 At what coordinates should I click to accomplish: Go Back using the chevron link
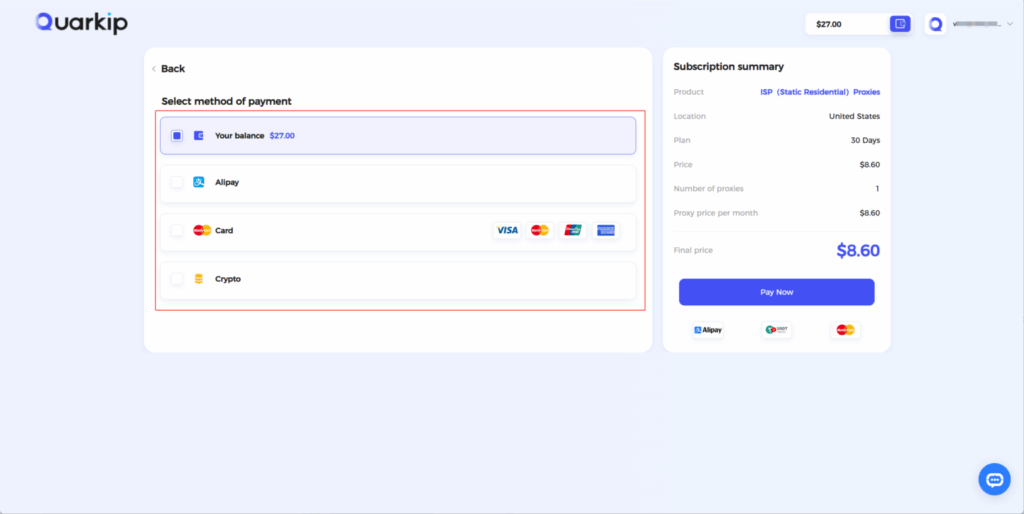168,69
